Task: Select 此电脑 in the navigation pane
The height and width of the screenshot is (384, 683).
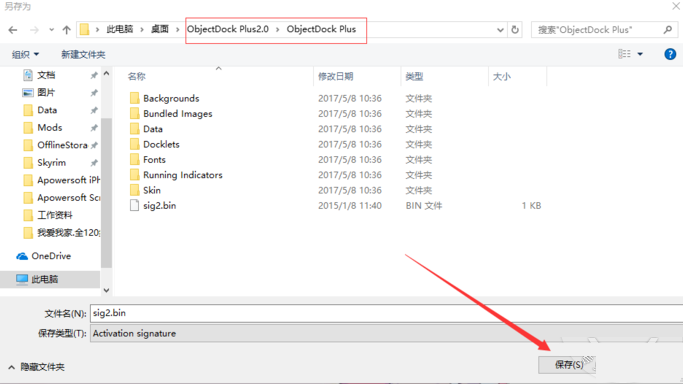Action: (x=44, y=279)
